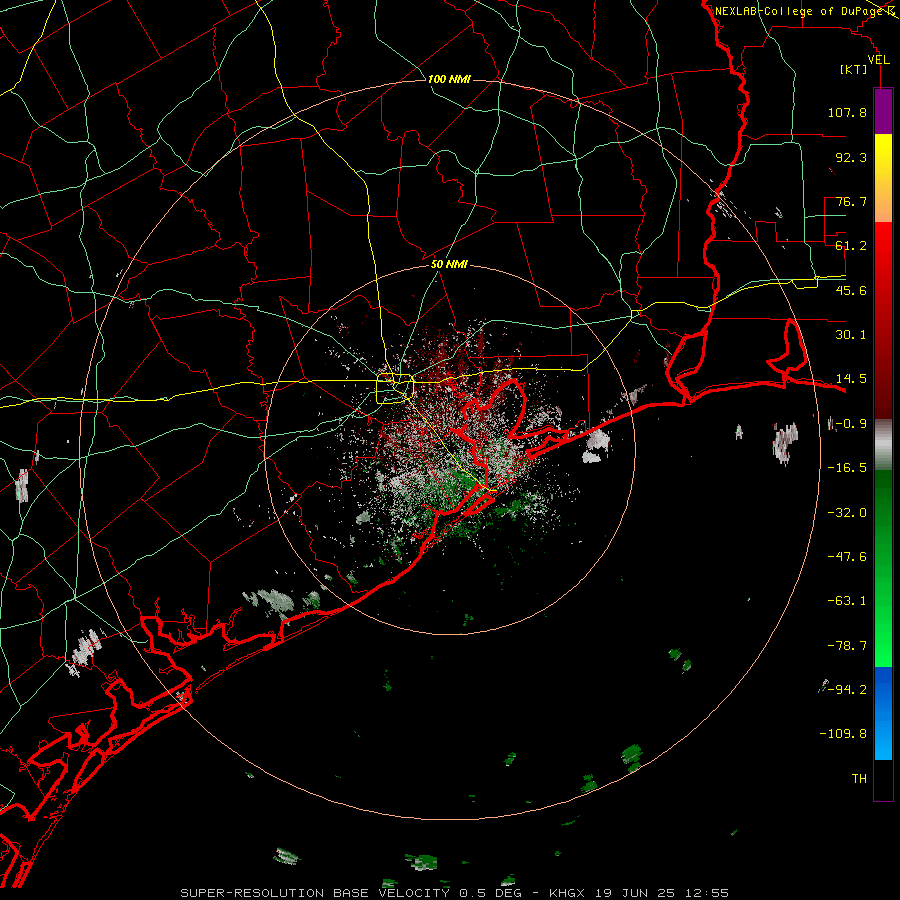The height and width of the screenshot is (900, 900).
Task: Click the -32.0 velocity scale value
Action: click(x=847, y=513)
